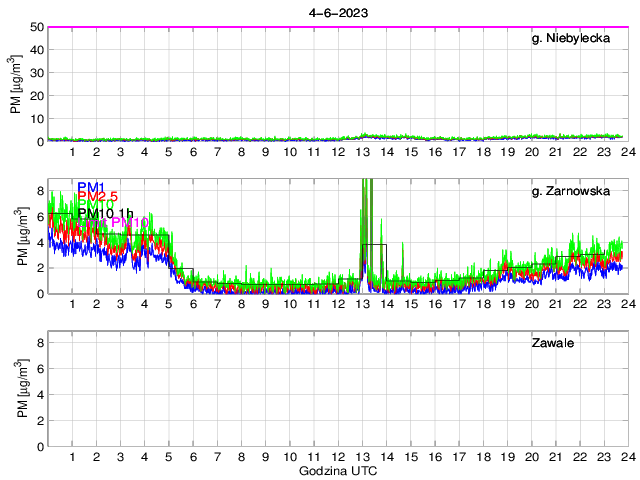Viewport: 640px width, 480px height.
Task: Click the black hourly-average box between 13 and 14
Action: (374, 246)
